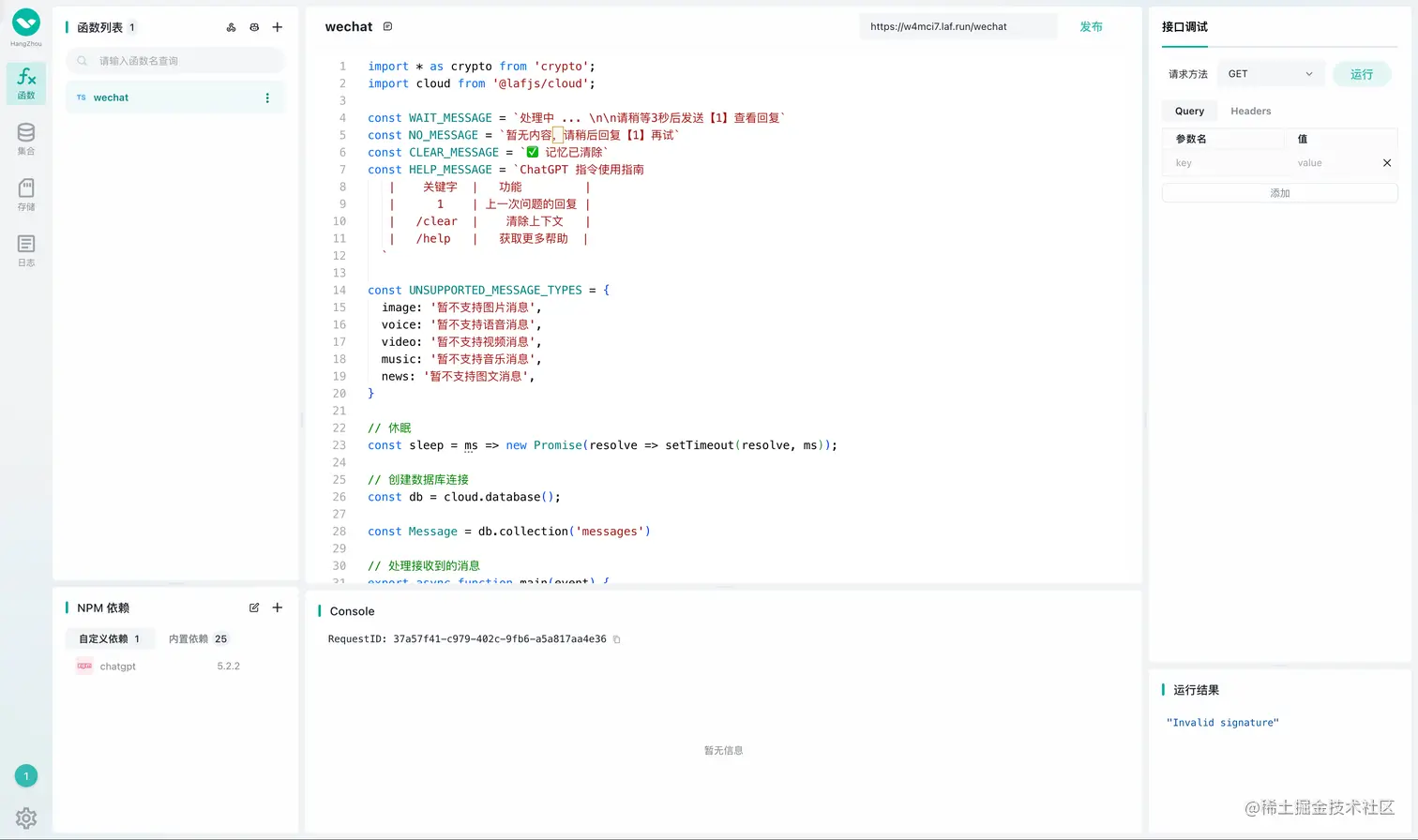Click the 运行结果 panel heading
Screen dimensions: 1418x840
[x=1196, y=690]
